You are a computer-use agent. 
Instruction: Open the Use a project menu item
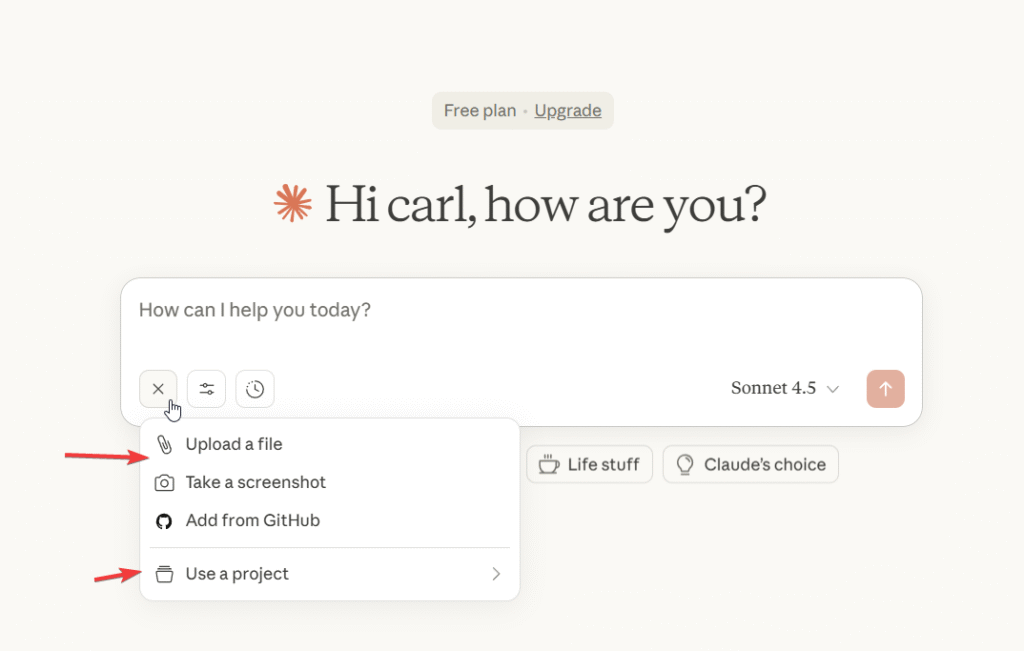click(x=237, y=574)
